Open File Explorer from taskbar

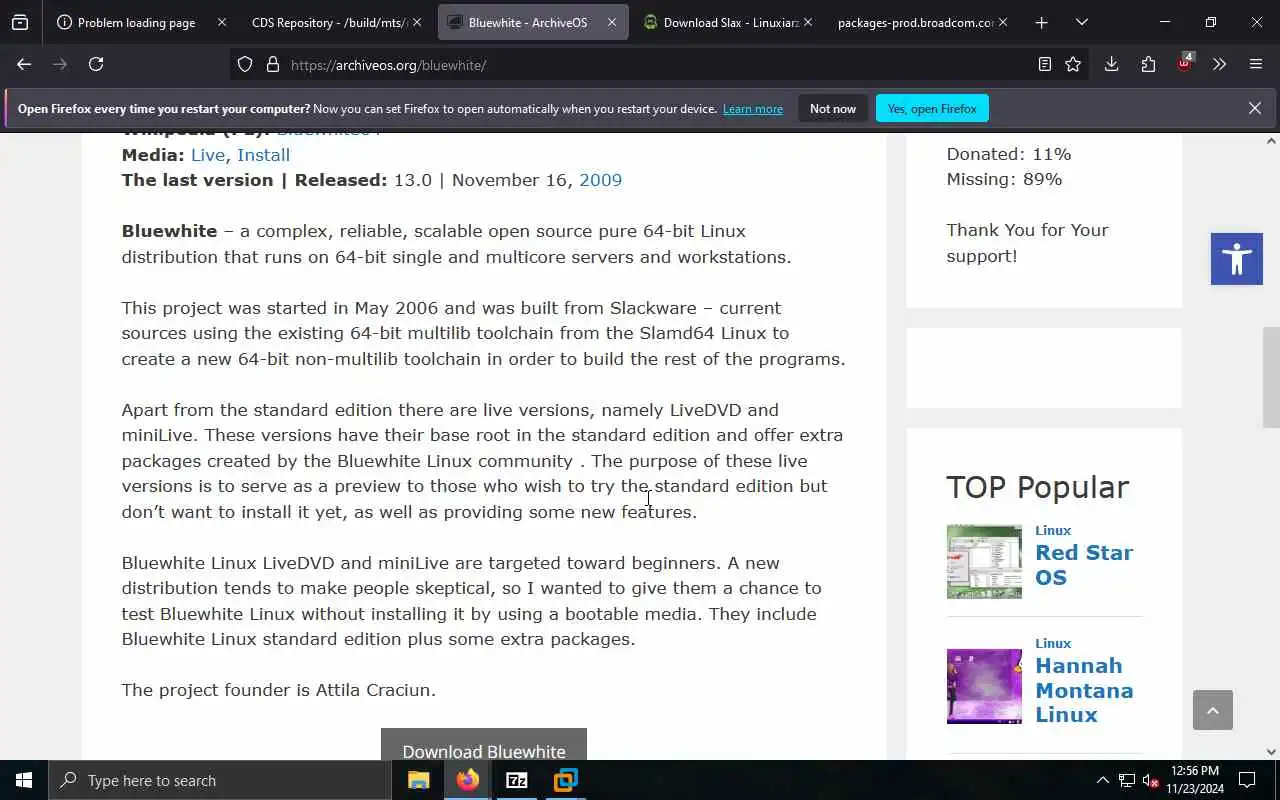[x=418, y=780]
